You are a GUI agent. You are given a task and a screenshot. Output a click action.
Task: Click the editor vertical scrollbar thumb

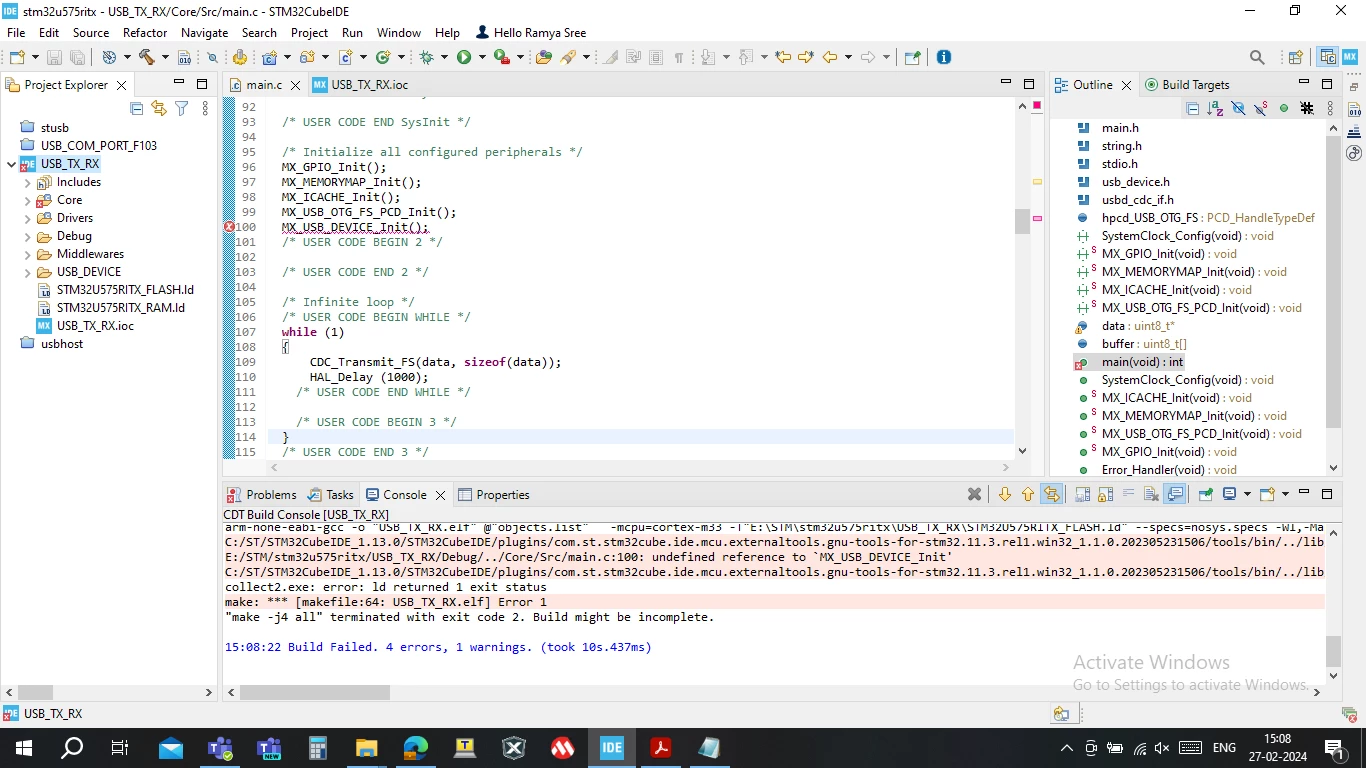(1022, 221)
